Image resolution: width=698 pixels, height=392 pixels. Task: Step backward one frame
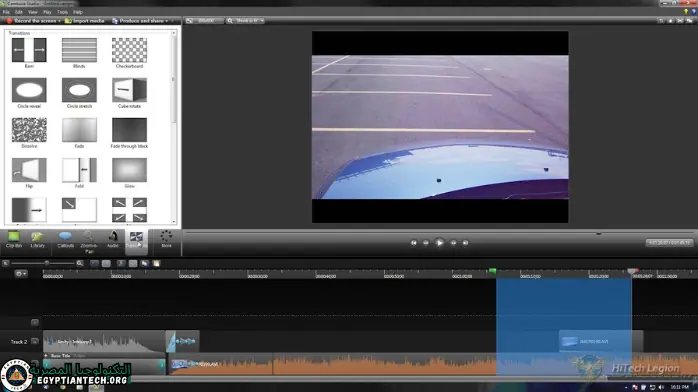click(x=426, y=243)
